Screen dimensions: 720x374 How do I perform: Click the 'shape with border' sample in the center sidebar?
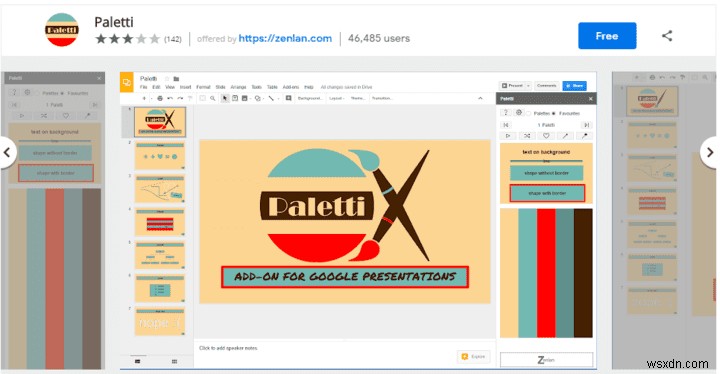click(x=547, y=193)
